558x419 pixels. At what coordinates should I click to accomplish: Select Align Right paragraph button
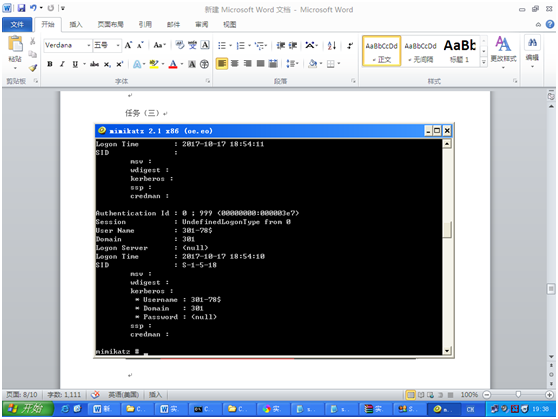coord(248,64)
